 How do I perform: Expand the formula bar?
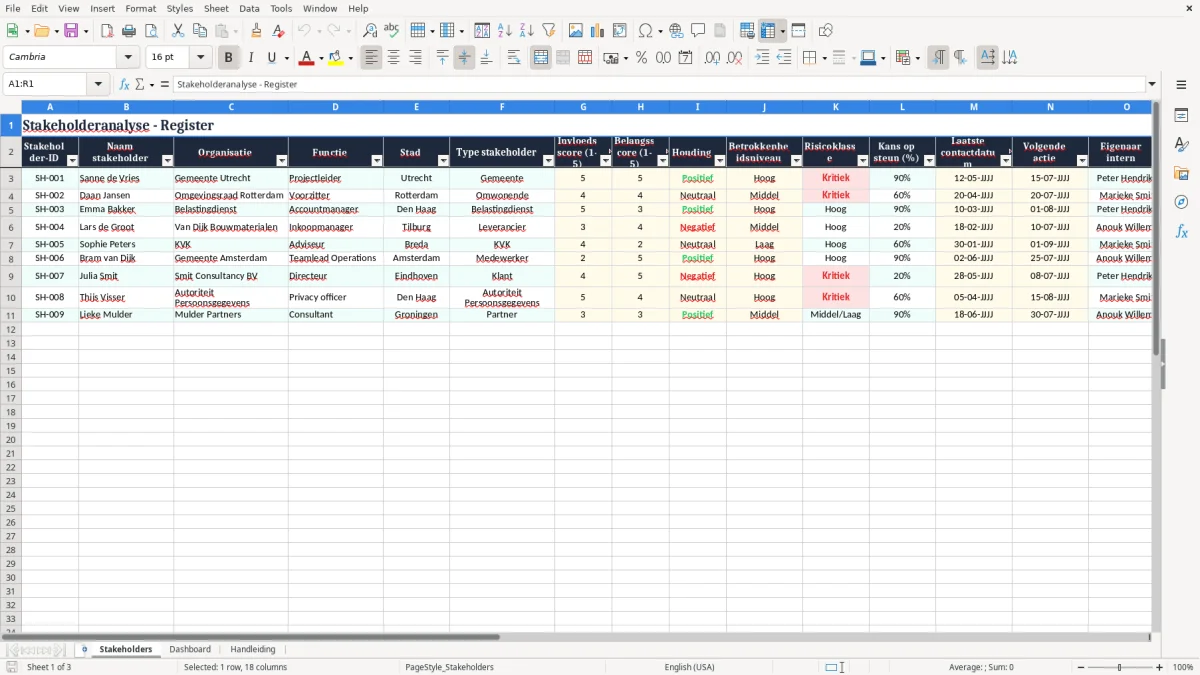[x=1152, y=85]
